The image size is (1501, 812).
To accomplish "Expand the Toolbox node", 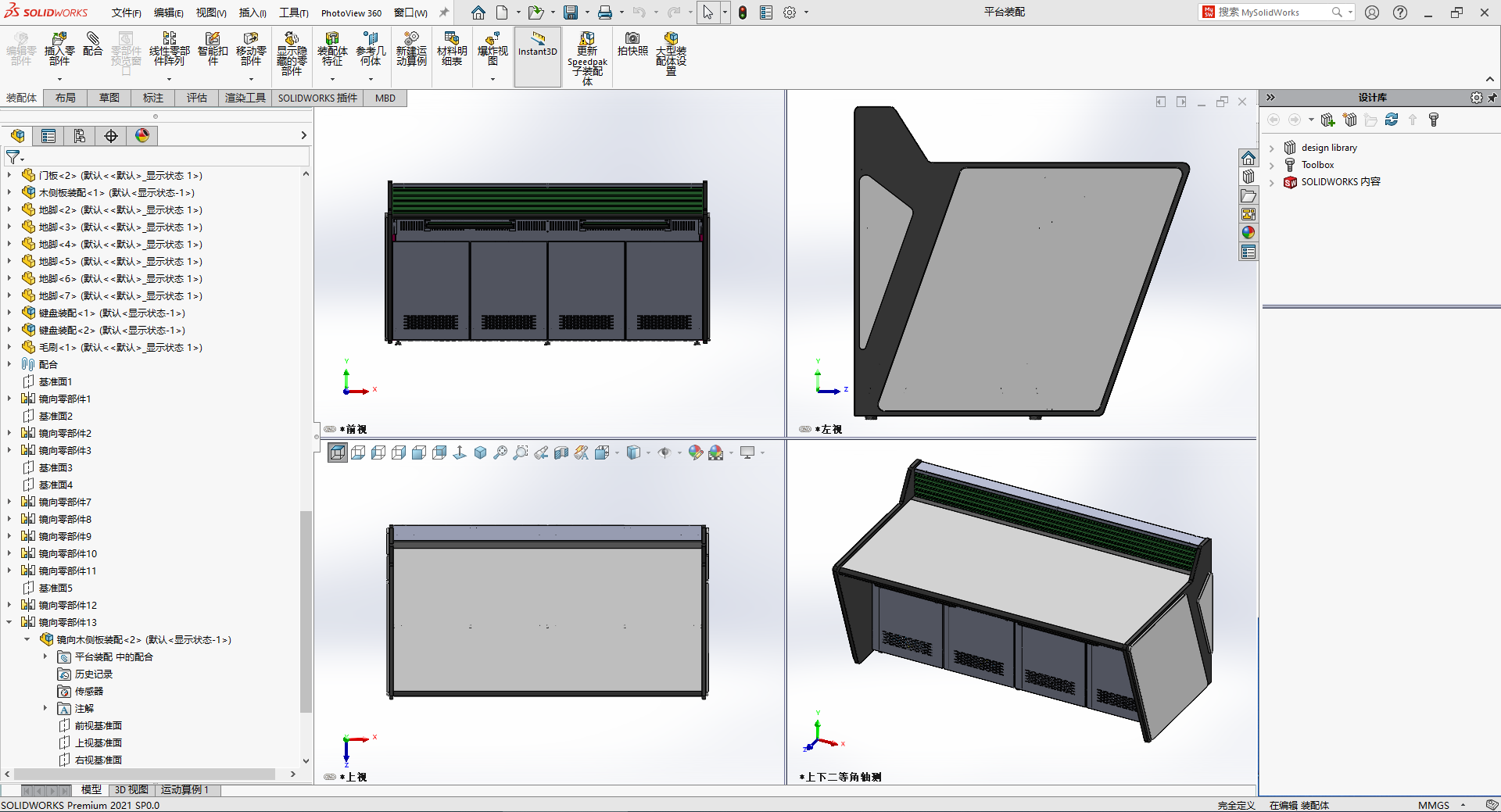I will pos(1272,166).
